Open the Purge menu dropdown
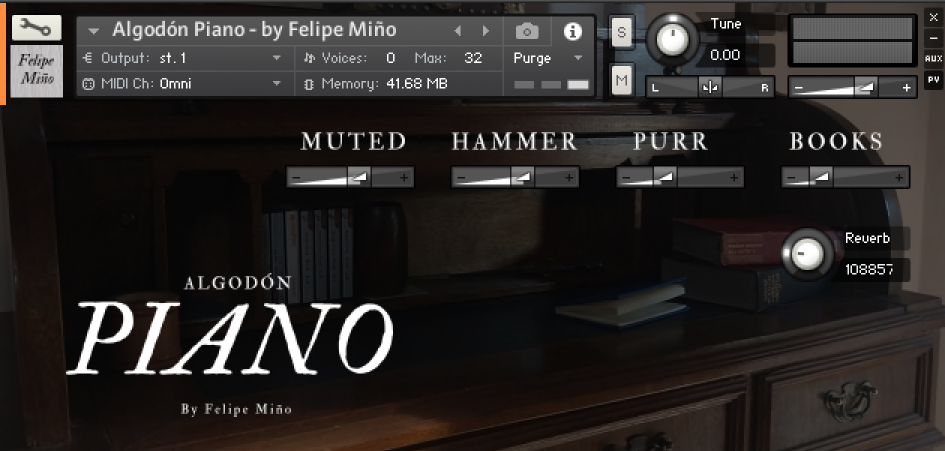The image size is (945, 451). click(548, 58)
